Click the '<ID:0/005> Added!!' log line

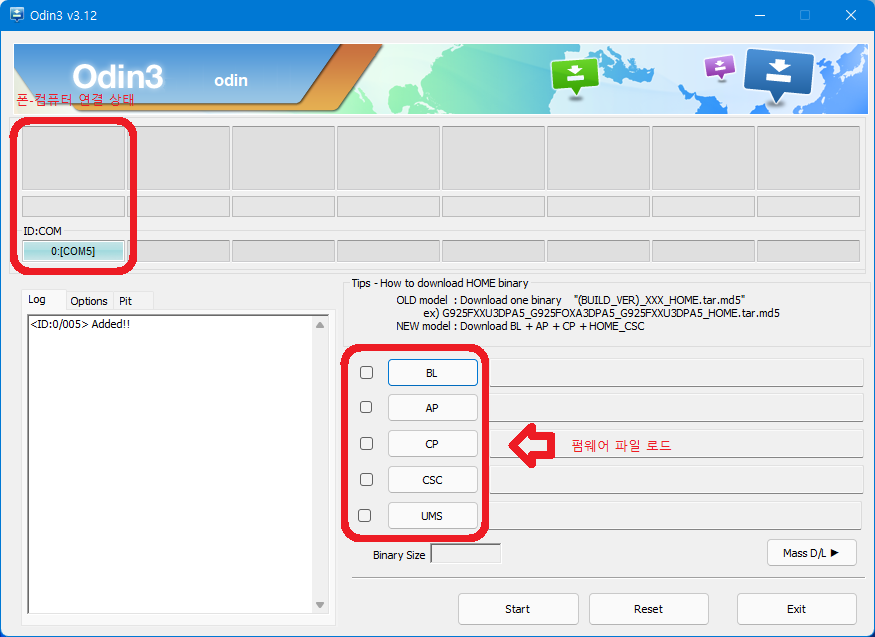pos(80,324)
